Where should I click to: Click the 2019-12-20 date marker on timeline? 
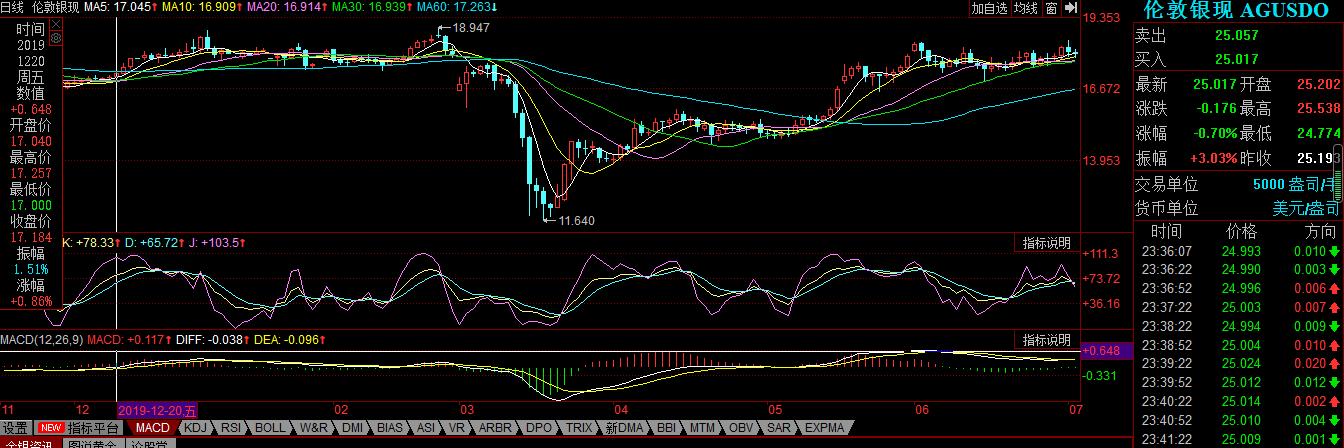coord(158,410)
